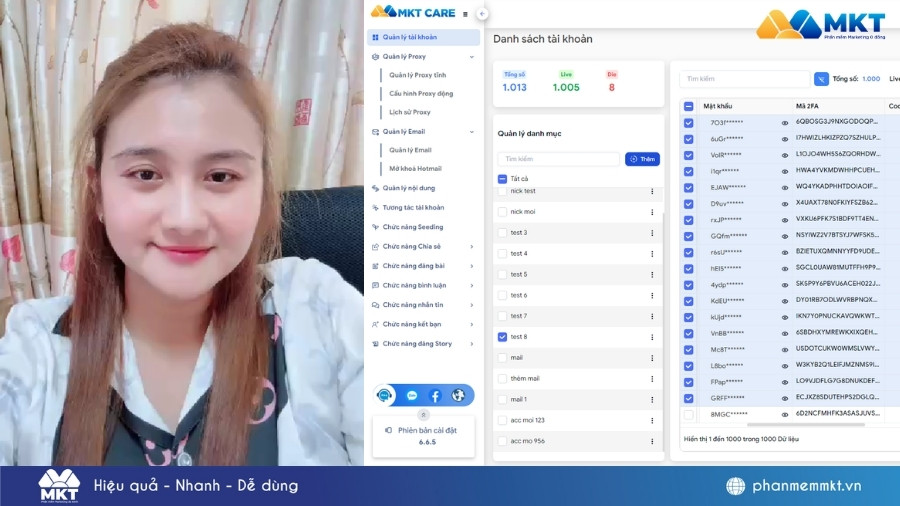Open options menu for test 6
This screenshot has width=900, height=506.
point(652,295)
